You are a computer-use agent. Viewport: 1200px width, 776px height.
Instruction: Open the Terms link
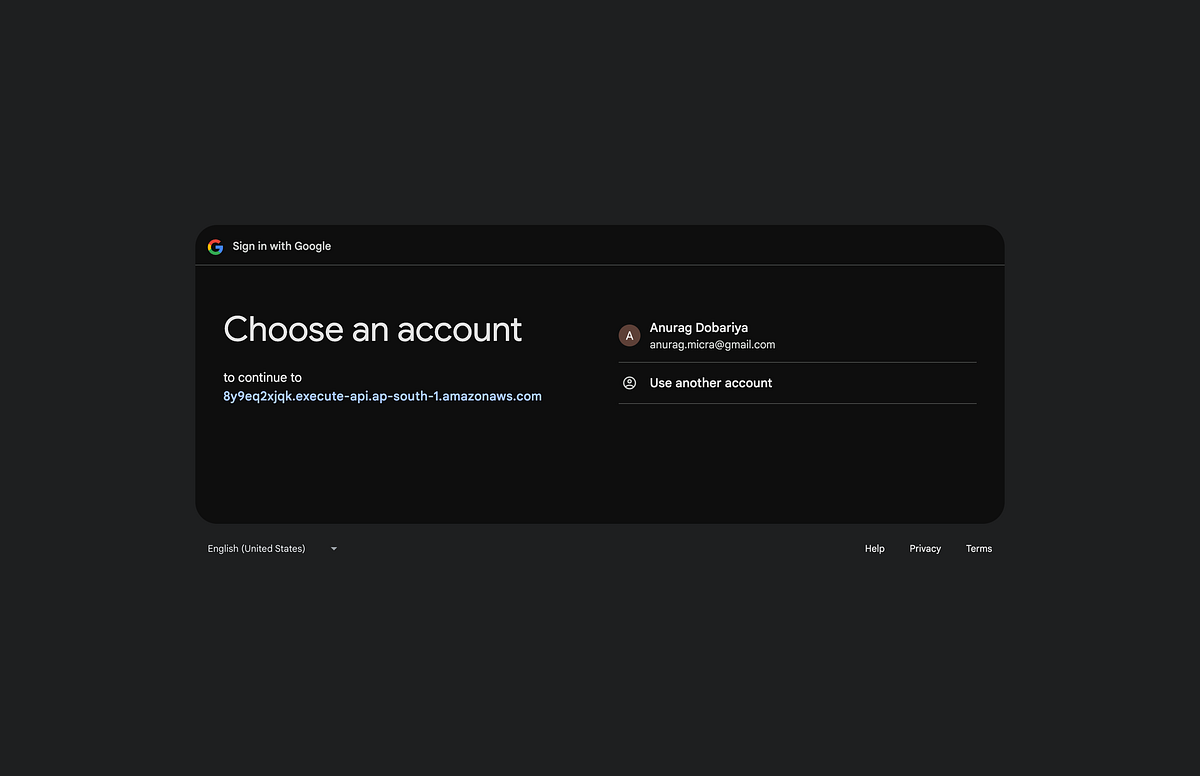979,548
